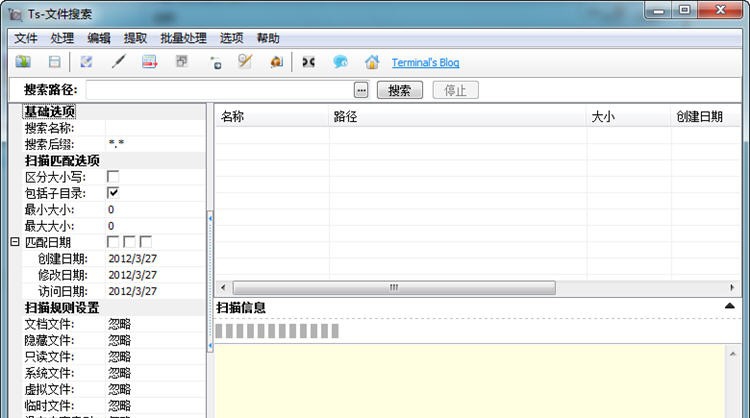Click the list with red arrow toolbar icon
750x418 pixels.
[x=149, y=62]
